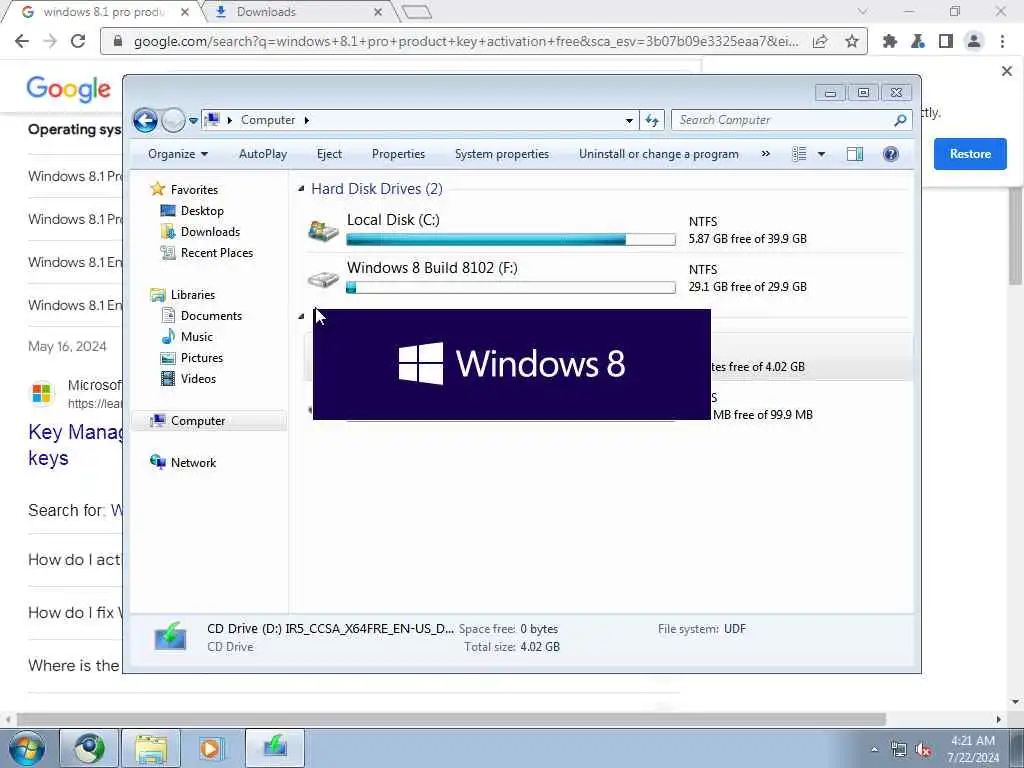Toggle the preview pane
Image resolution: width=1024 pixels, height=768 pixels.
(855, 154)
